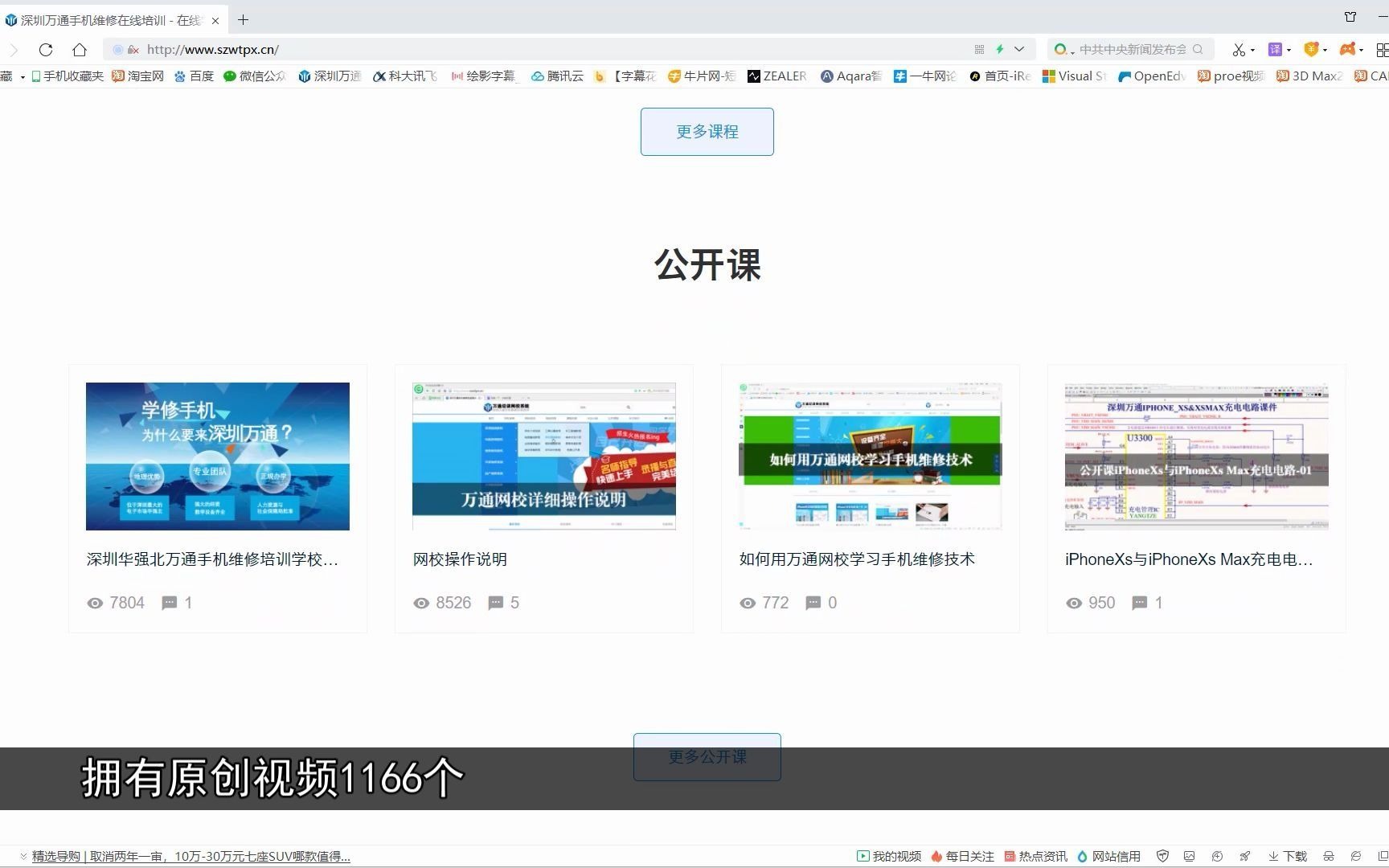Expand the address bar dropdown chevron
This screenshot has height=868, width=1389.
click(1019, 50)
